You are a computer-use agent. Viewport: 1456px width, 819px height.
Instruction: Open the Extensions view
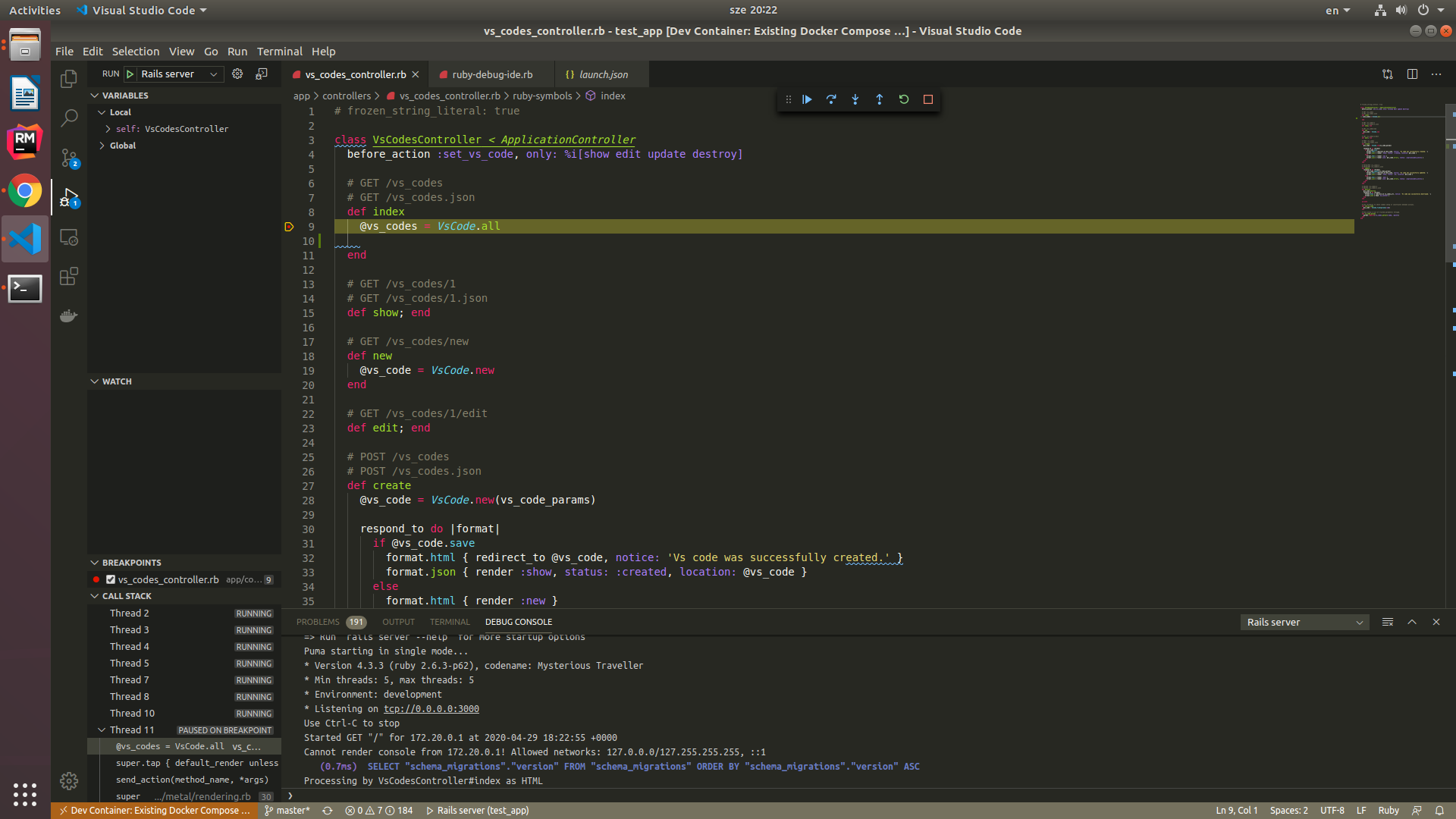69,276
